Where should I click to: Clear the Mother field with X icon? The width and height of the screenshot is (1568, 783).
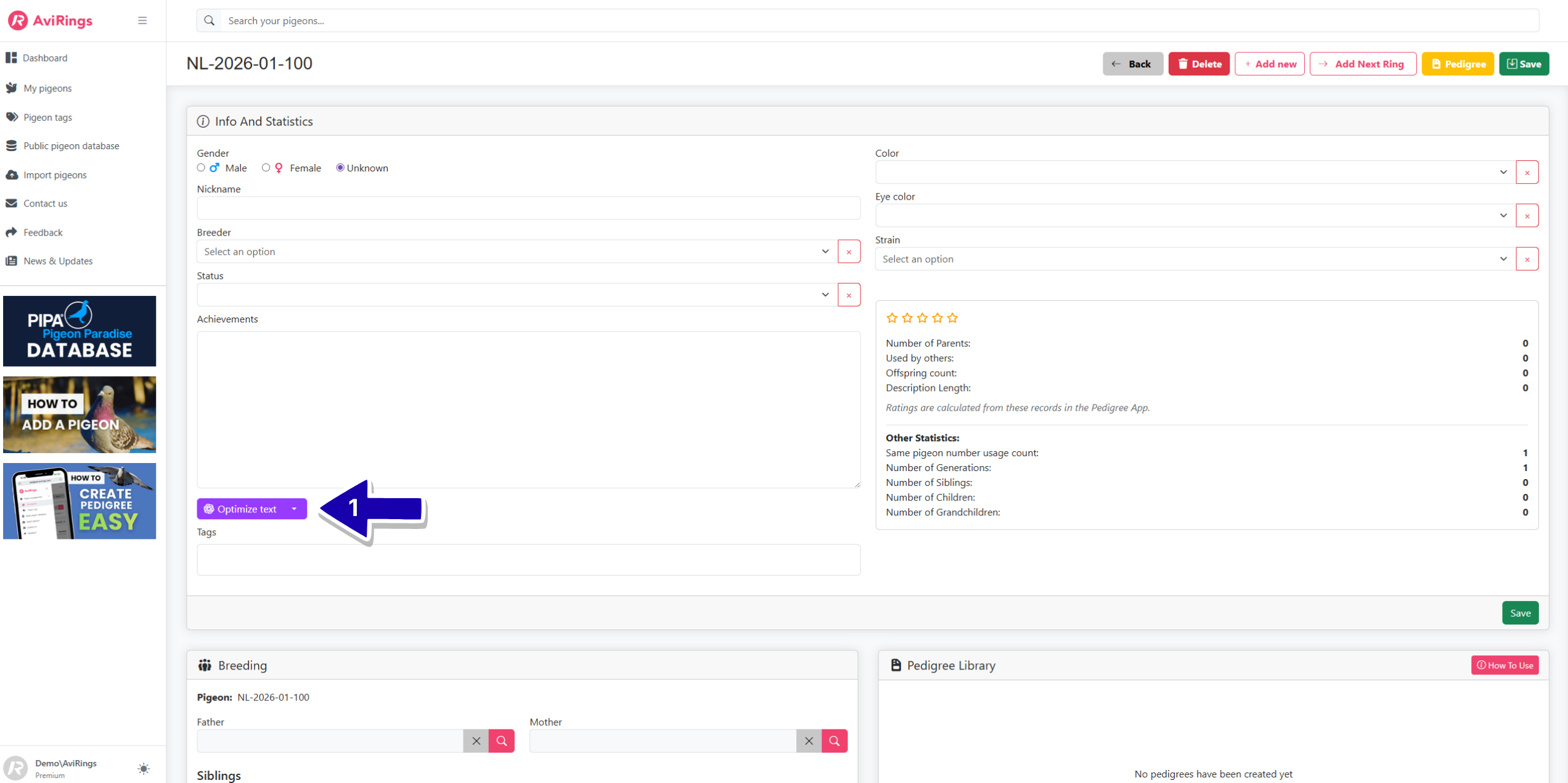(x=809, y=740)
